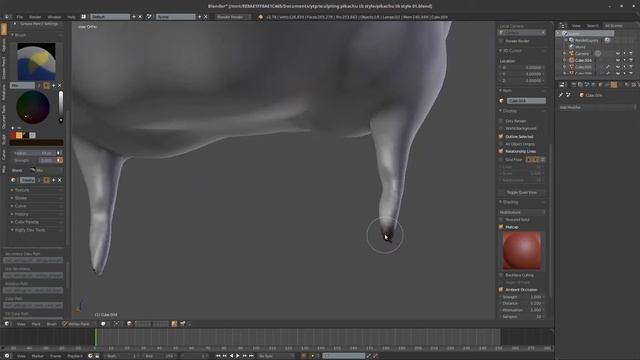Expand the Color Palette panel
The width and height of the screenshot is (640, 360).
coord(26,222)
